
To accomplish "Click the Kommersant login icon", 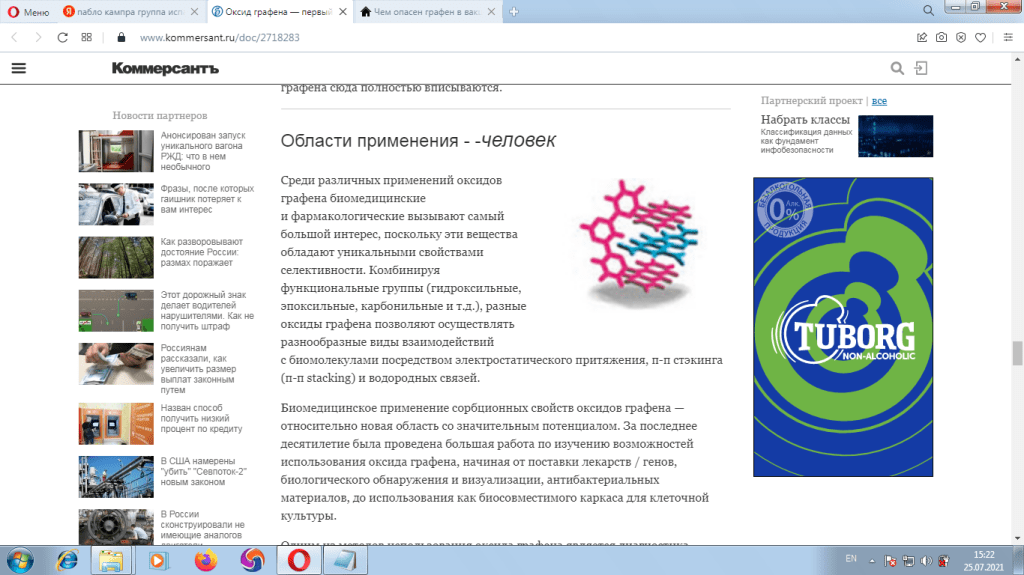I will pos(921,68).
